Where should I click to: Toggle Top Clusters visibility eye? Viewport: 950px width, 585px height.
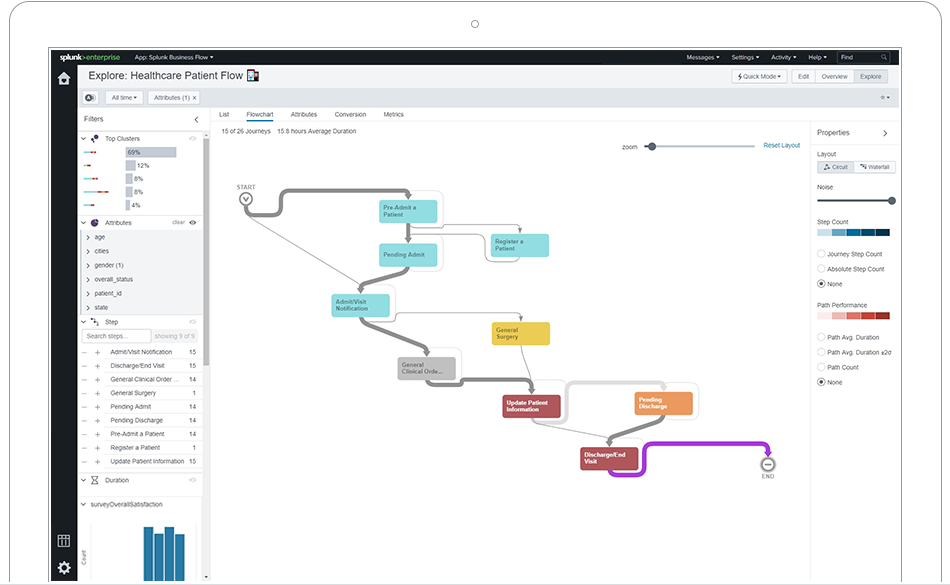coord(193,139)
